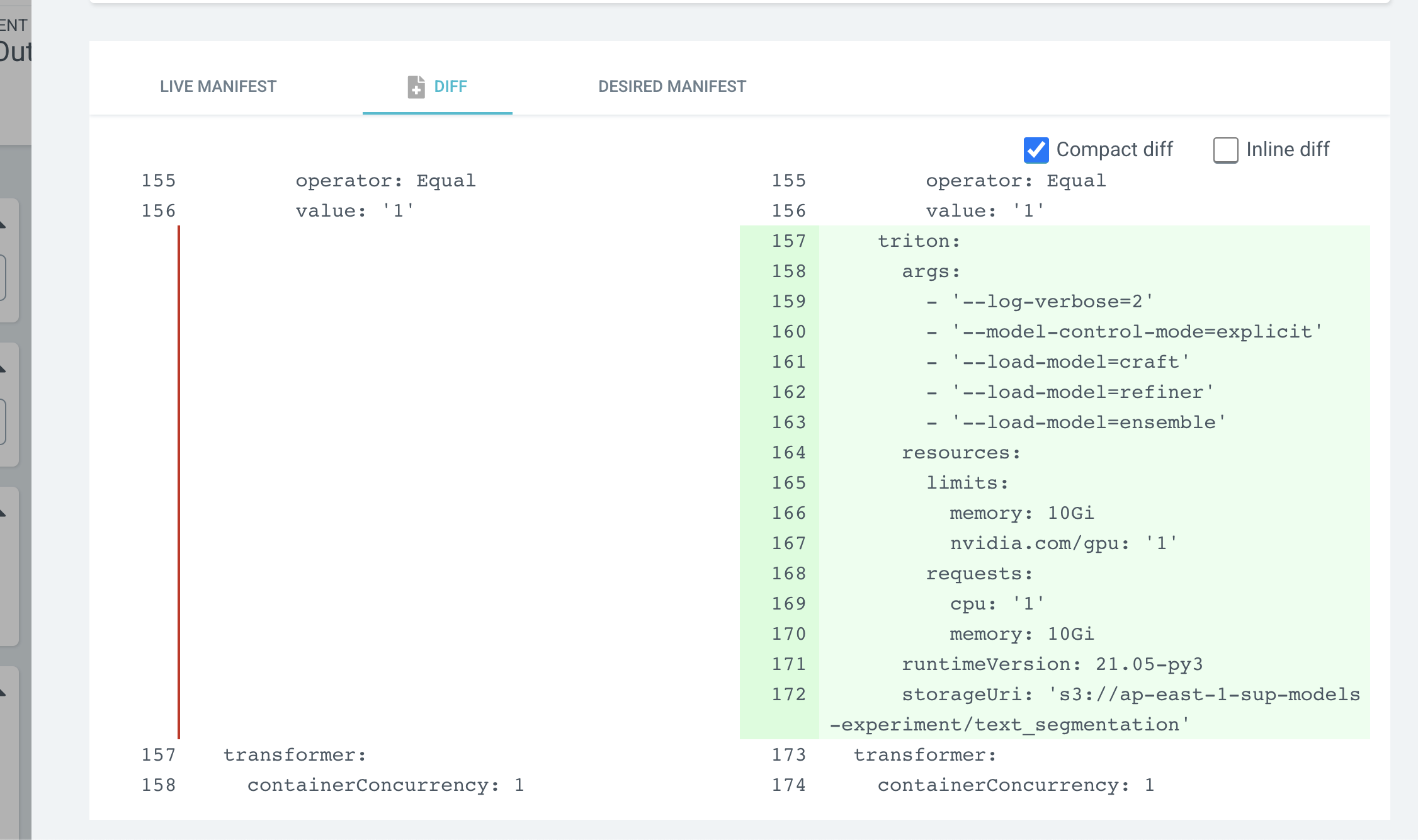The height and width of the screenshot is (840, 1418).
Task: Switch to the Live Manifest tab
Action: 217,86
